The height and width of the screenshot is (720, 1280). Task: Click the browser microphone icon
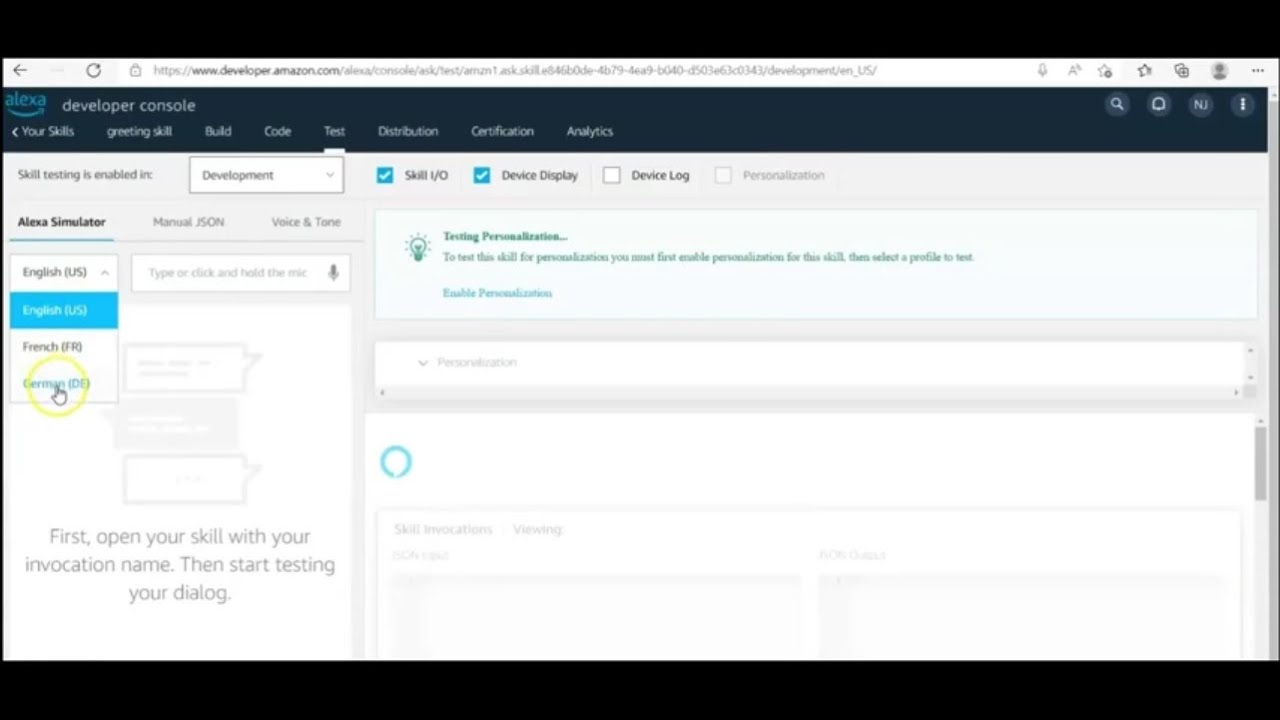(x=1042, y=70)
